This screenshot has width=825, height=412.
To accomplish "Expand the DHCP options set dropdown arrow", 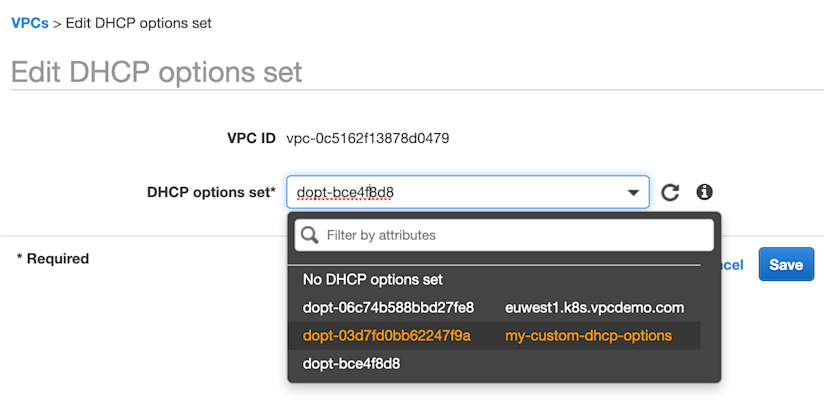I will point(633,193).
